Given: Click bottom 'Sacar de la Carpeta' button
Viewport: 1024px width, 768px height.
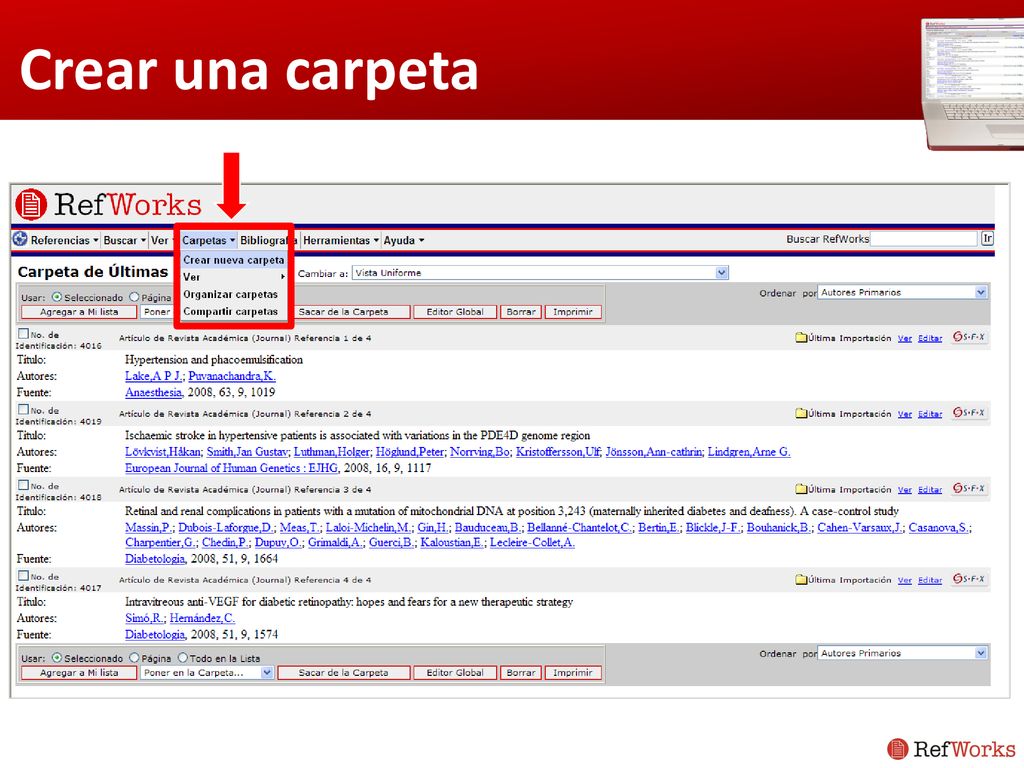Looking at the screenshot, I should [x=344, y=673].
